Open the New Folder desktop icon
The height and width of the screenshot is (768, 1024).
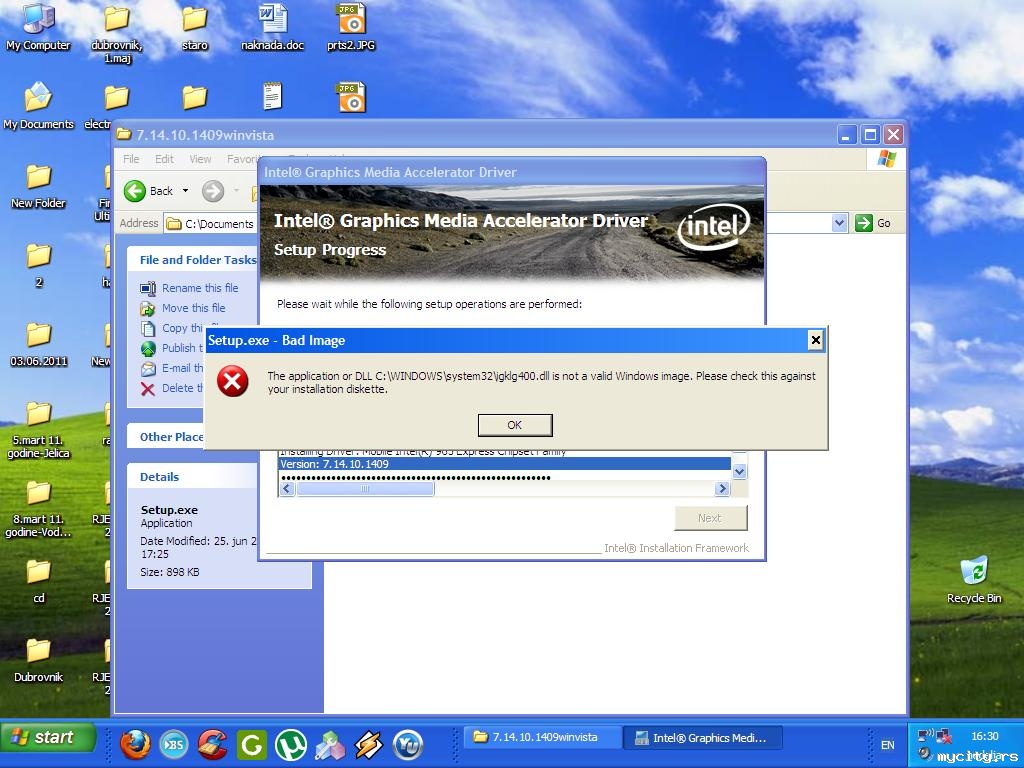coord(39,186)
